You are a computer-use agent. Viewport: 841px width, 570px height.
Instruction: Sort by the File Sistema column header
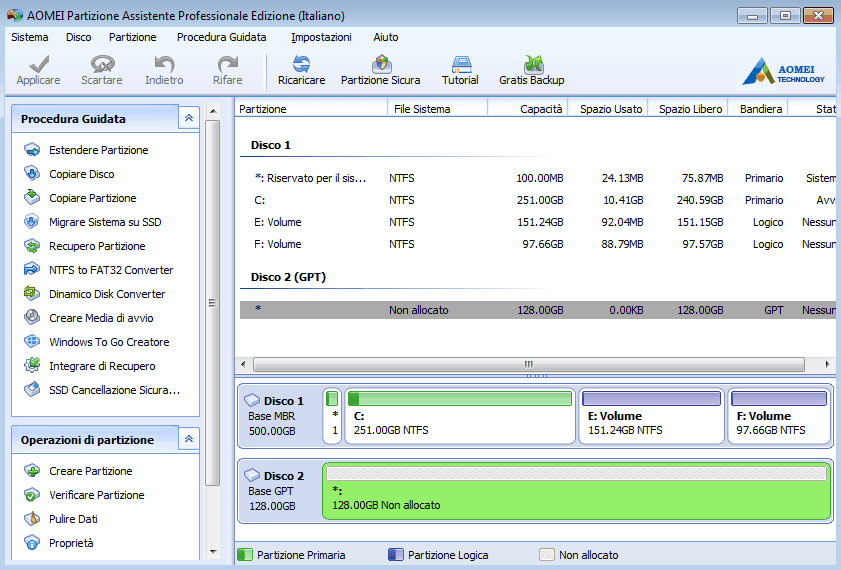click(x=438, y=109)
